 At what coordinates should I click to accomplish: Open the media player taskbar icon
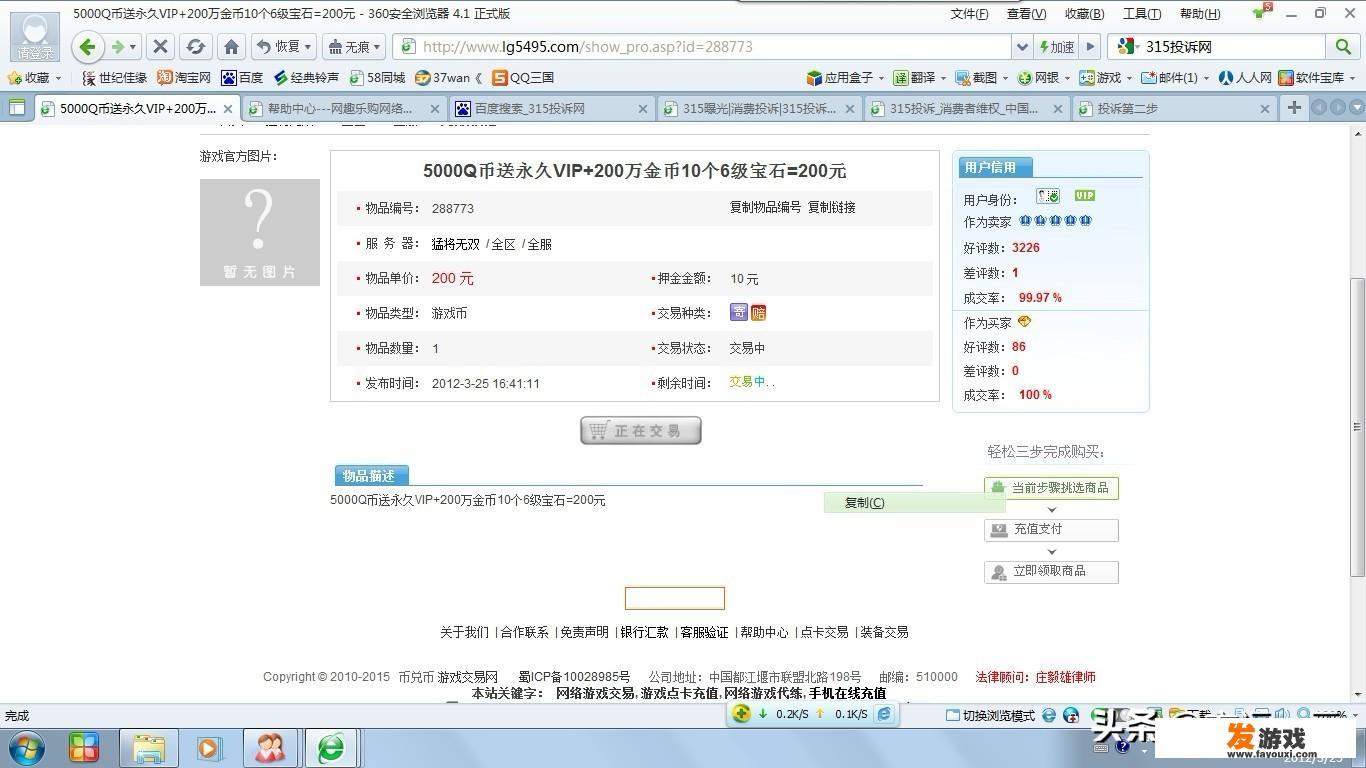click(210, 748)
